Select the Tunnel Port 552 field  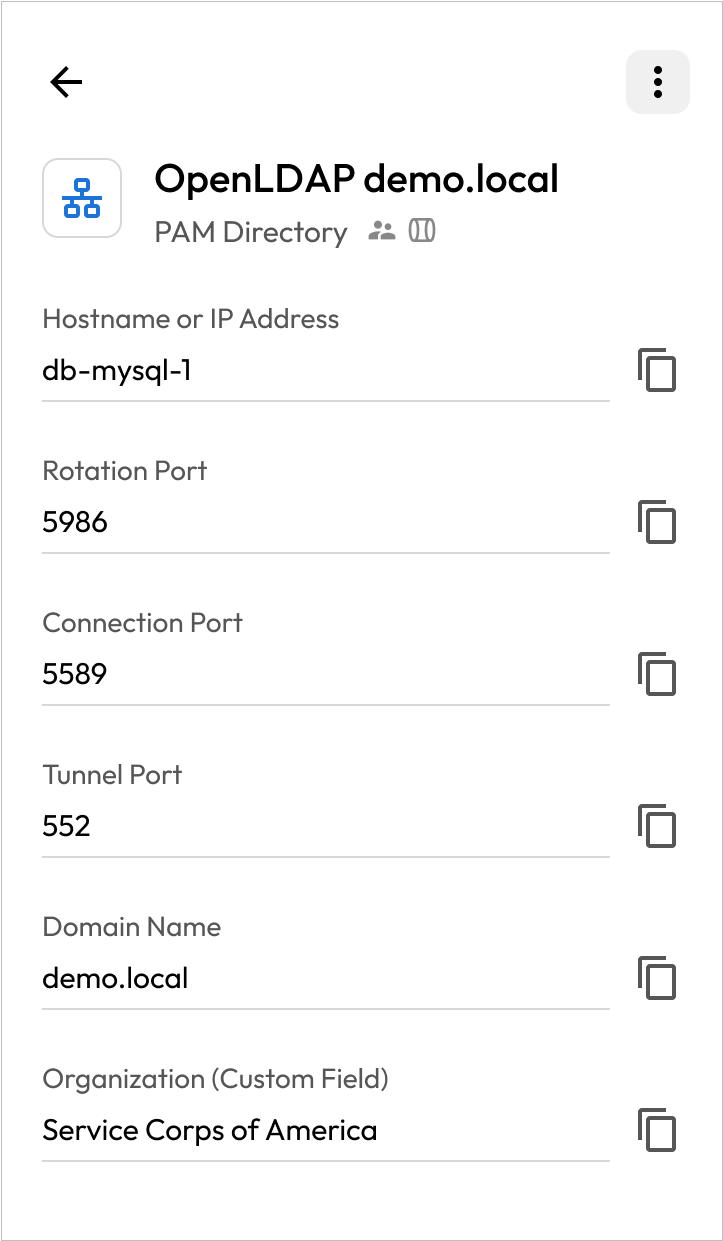coord(325,826)
